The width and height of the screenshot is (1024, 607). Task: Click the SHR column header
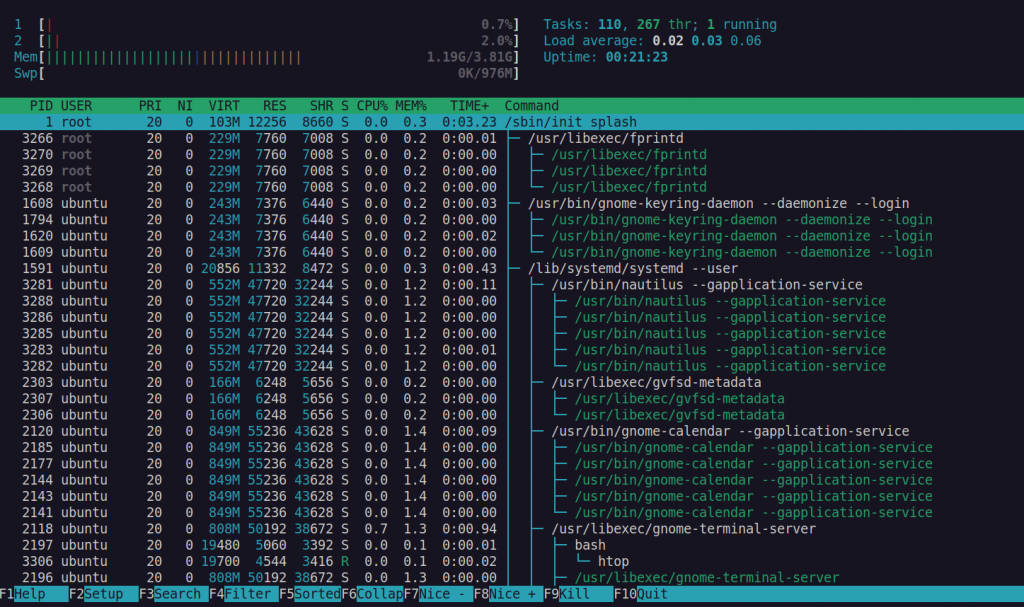[x=321, y=106]
